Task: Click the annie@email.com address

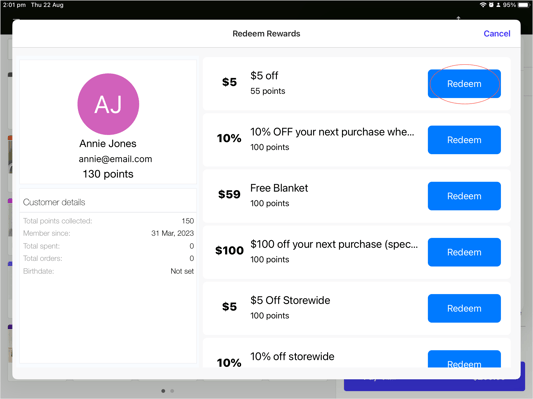Action: [x=115, y=159]
